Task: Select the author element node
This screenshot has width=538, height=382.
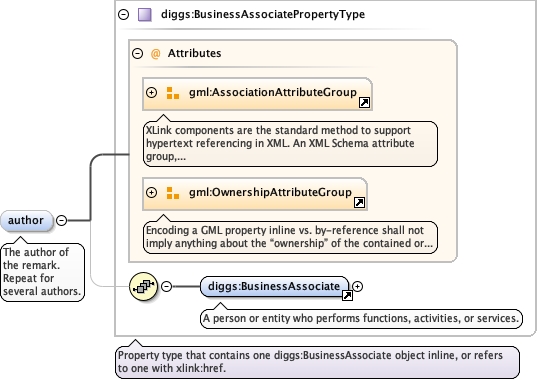Action: coord(27,220)
